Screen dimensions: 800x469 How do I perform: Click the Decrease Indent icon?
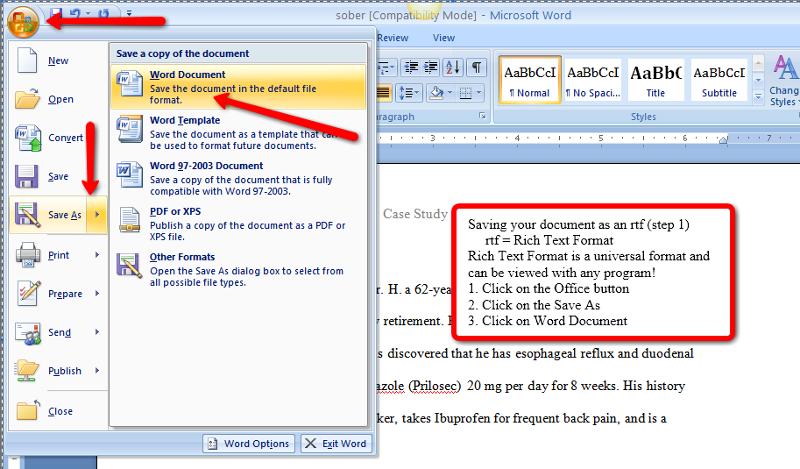click(x=411, y=67)
